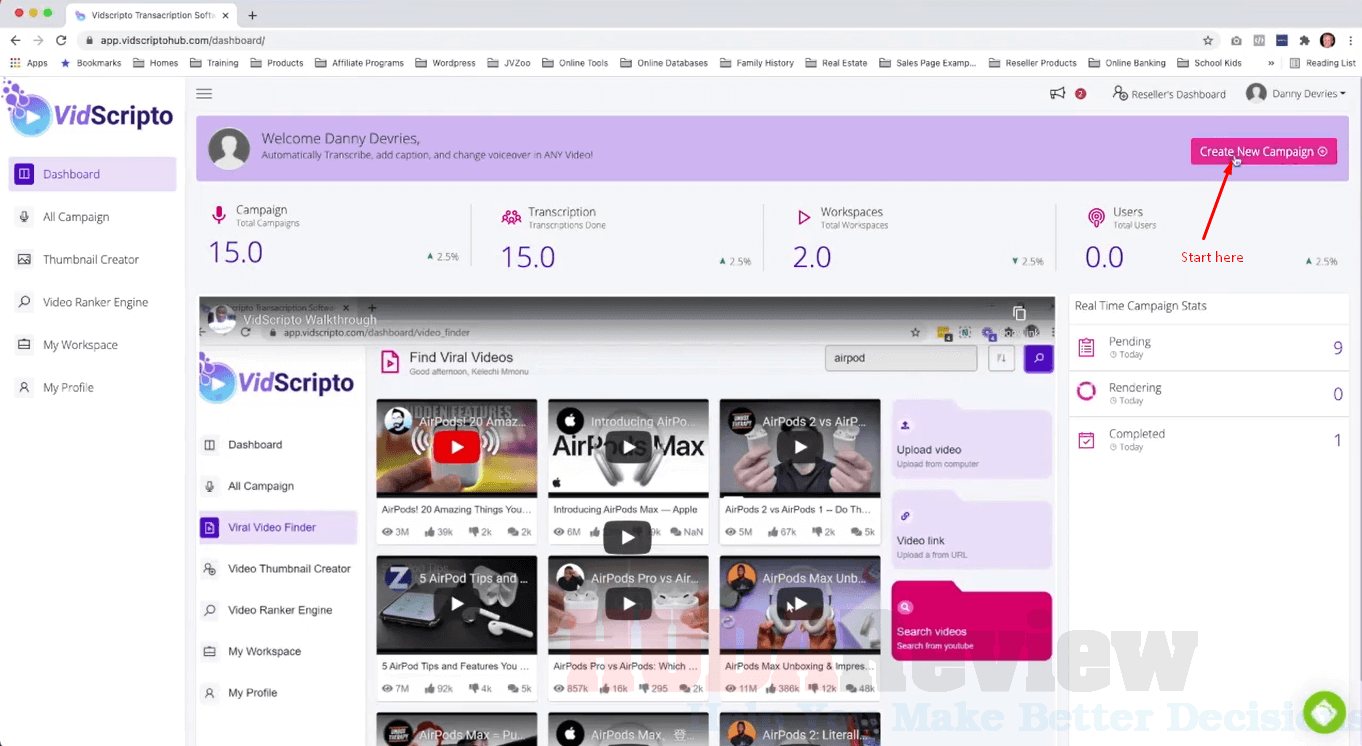Screen dimensions: 1362x746
Task: Click Chrome's forward arrow
Action: pos(38,40)
